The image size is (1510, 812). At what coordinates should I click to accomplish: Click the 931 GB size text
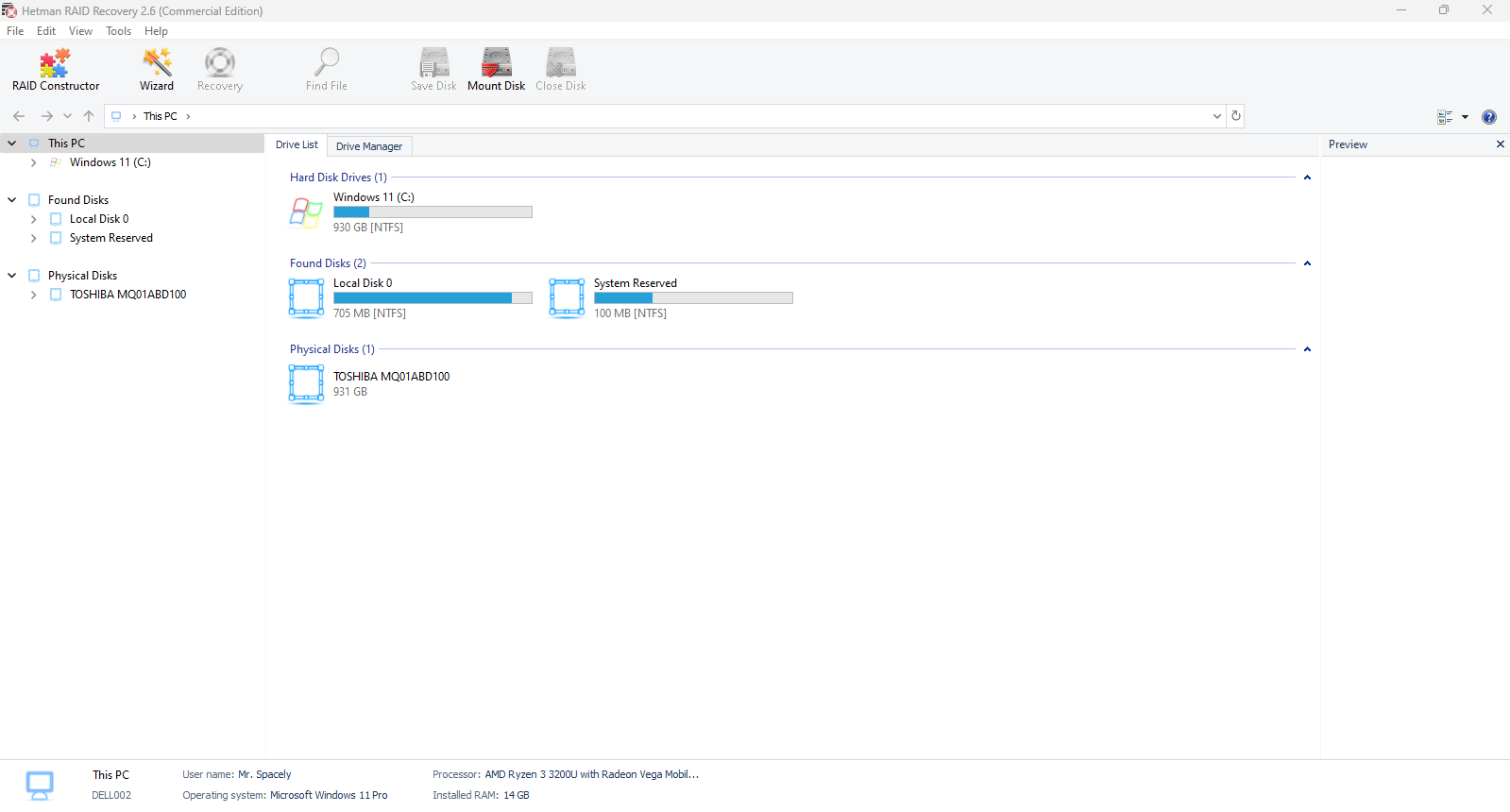point(350,392)
